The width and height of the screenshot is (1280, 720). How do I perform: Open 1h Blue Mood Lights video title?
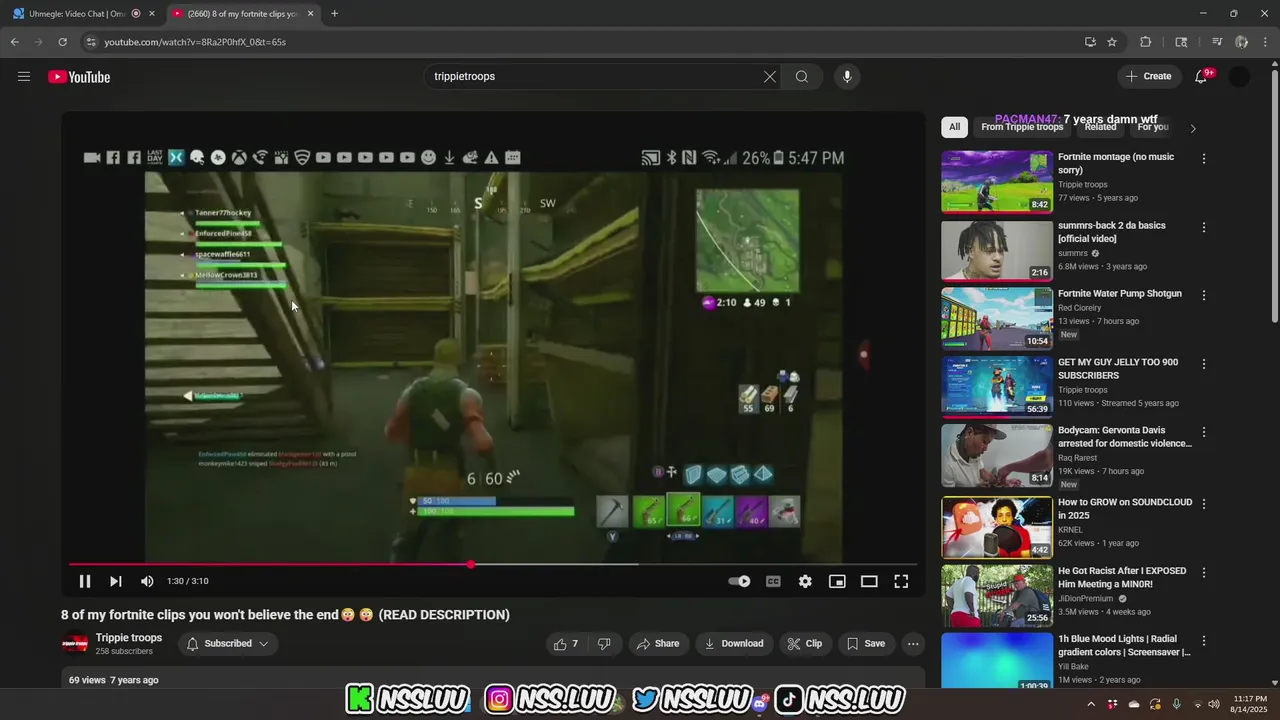coord(1124,645)
